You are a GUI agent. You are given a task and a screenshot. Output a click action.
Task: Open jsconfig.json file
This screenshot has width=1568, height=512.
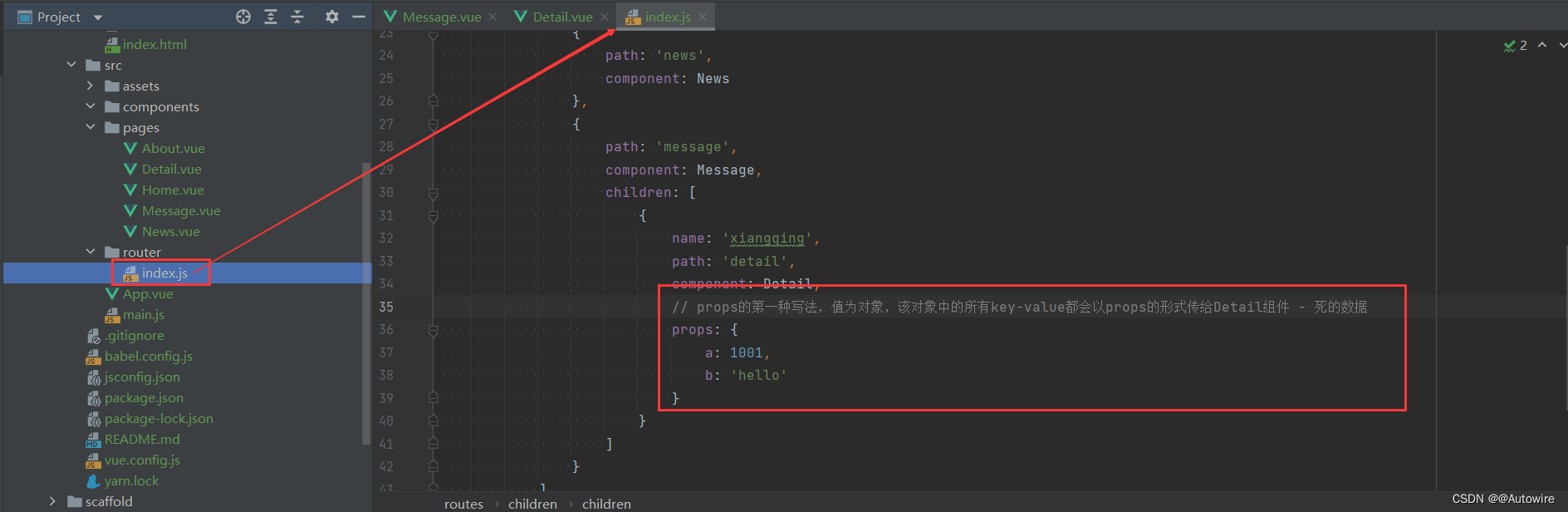tap(142, 377)
